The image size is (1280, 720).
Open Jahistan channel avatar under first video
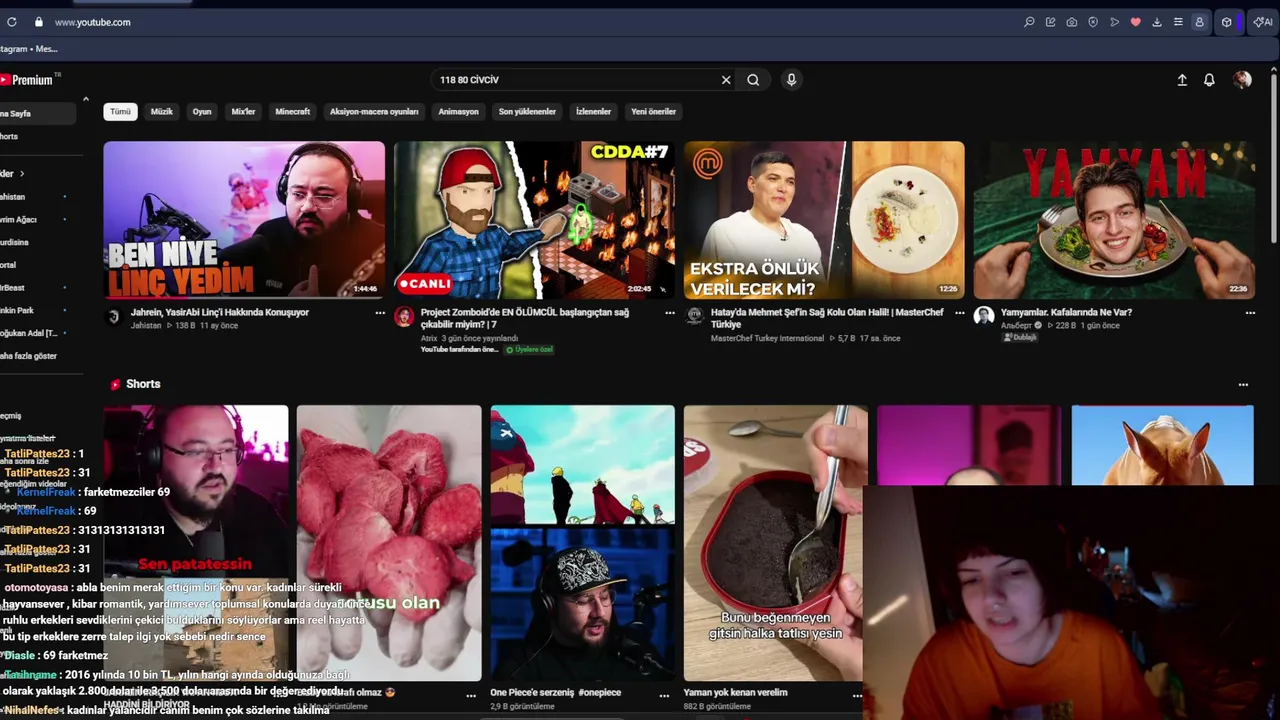pos(113,317)
